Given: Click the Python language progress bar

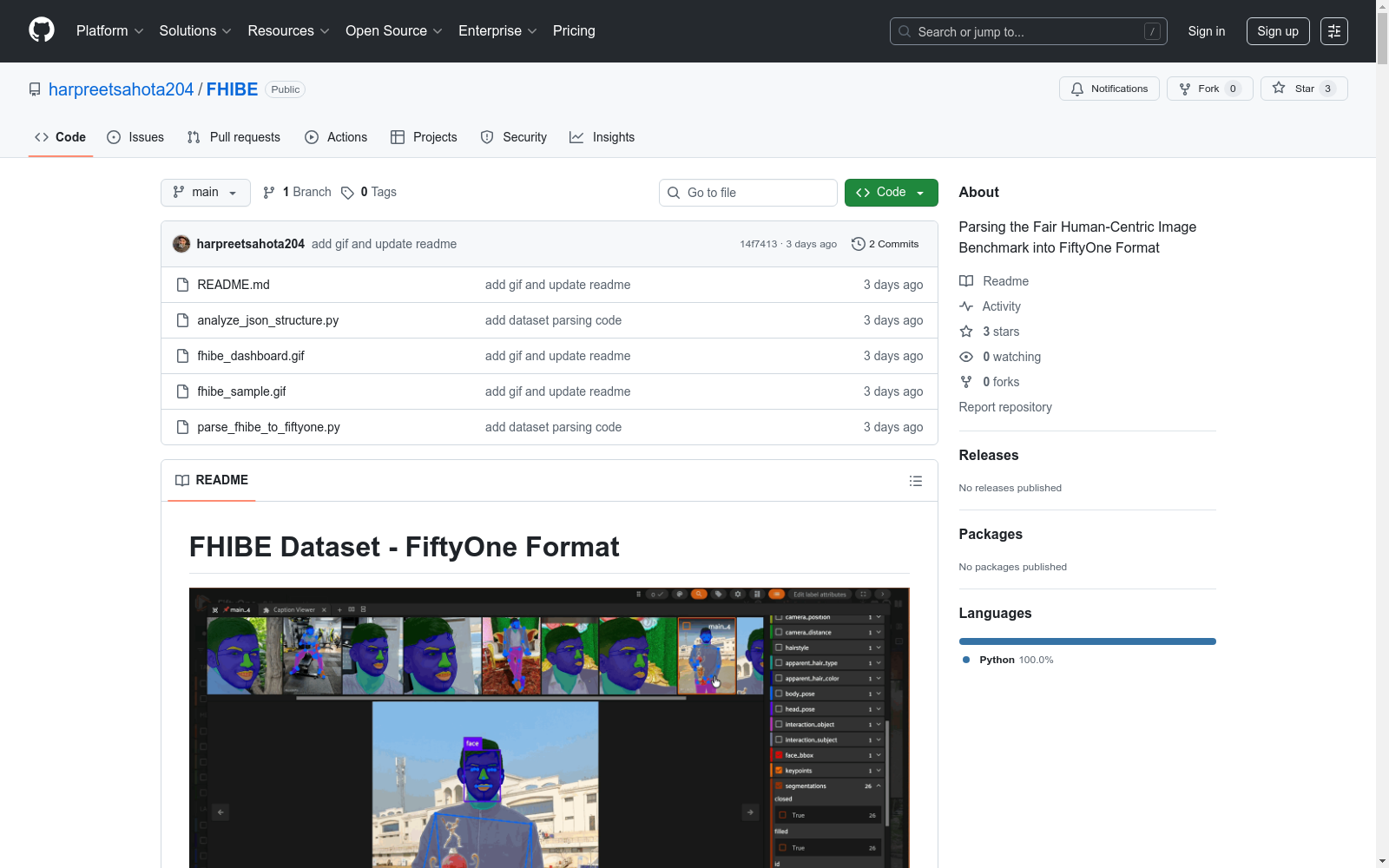Looking at the screenshot, I should click(x=1088, y=641).
